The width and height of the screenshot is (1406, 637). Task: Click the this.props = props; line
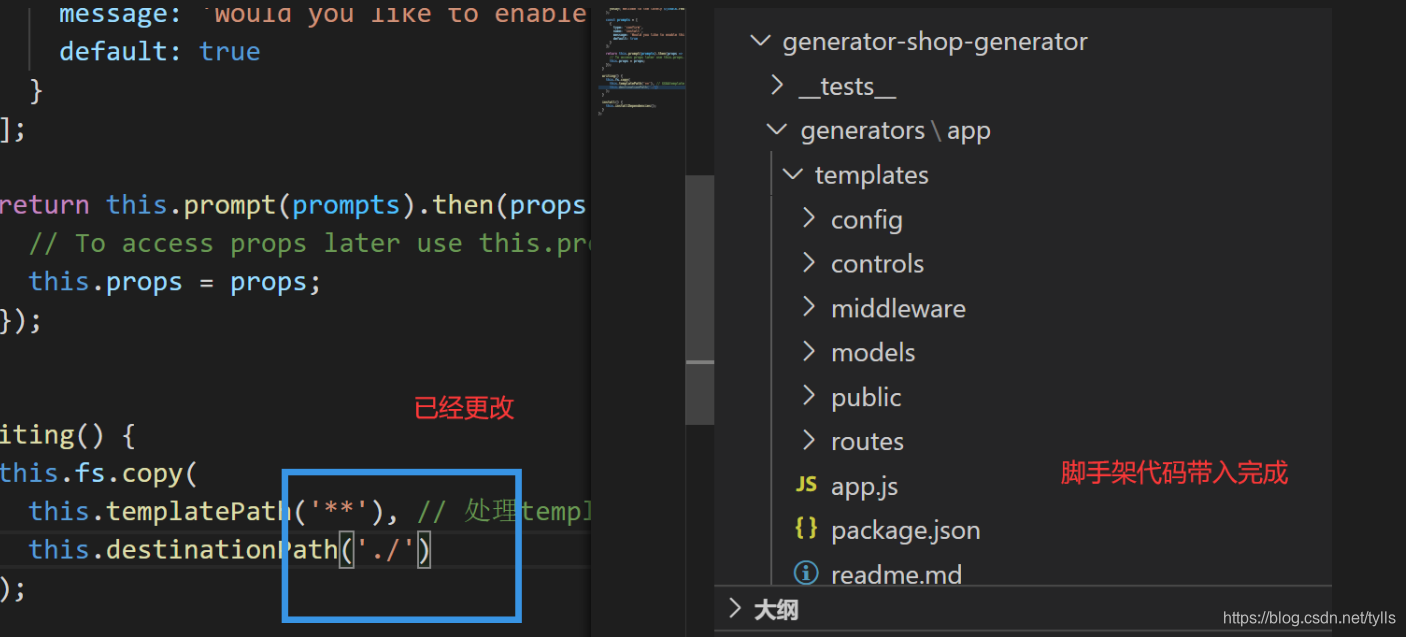(x=175, y=282)
